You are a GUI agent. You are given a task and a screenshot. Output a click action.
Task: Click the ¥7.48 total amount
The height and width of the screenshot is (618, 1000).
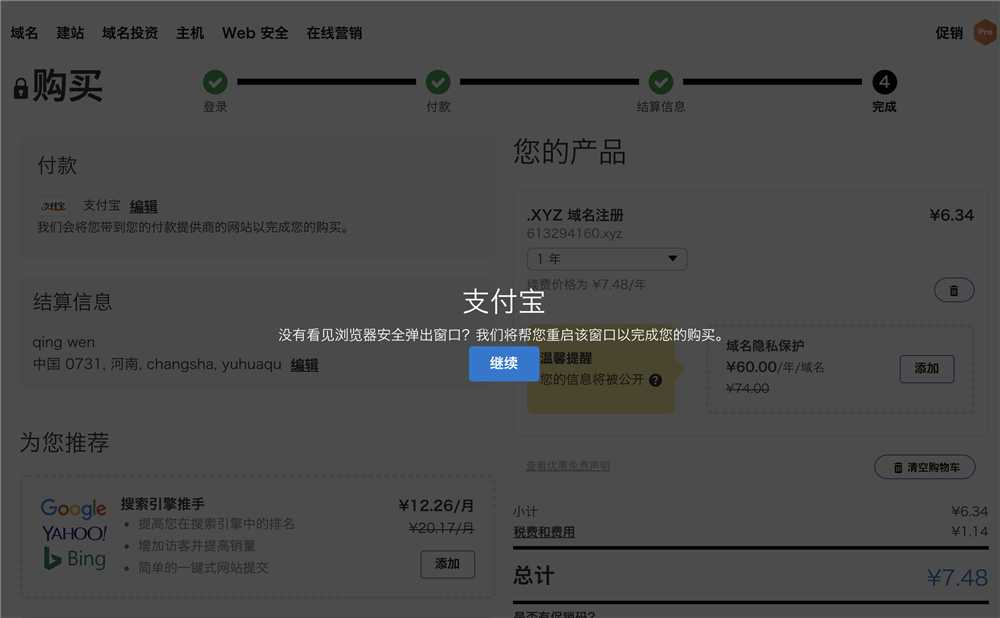[957, 578]
